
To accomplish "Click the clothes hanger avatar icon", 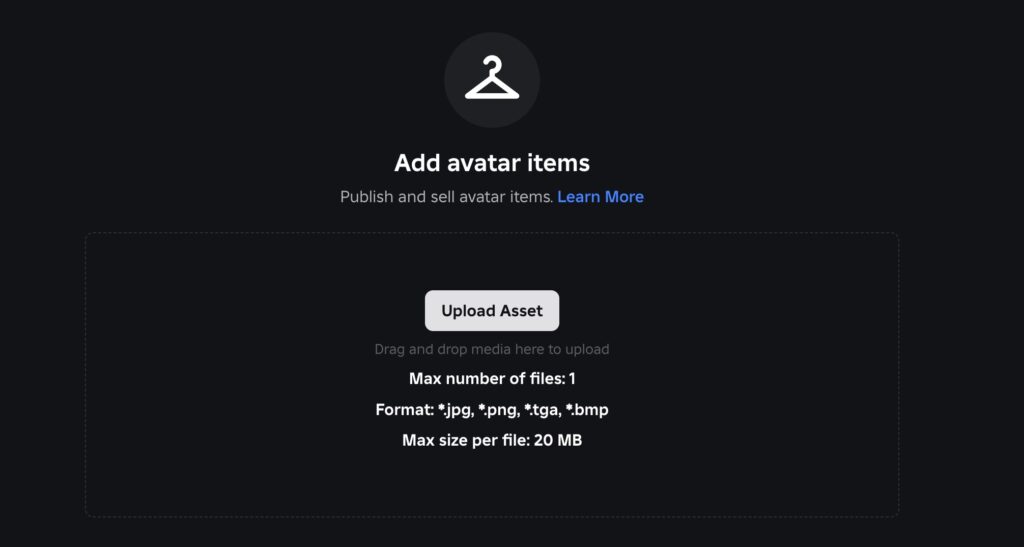I will (492, 78).
